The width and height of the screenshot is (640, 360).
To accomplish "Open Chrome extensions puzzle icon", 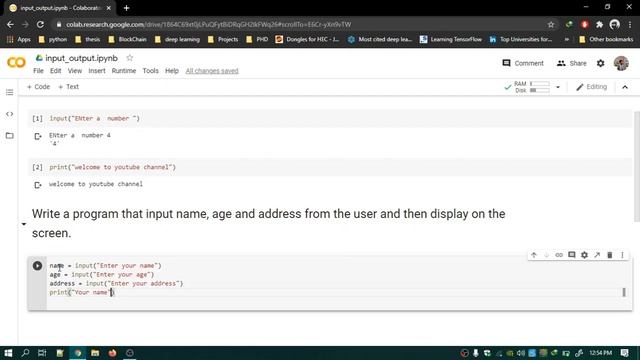I will (x=599, y=24).
